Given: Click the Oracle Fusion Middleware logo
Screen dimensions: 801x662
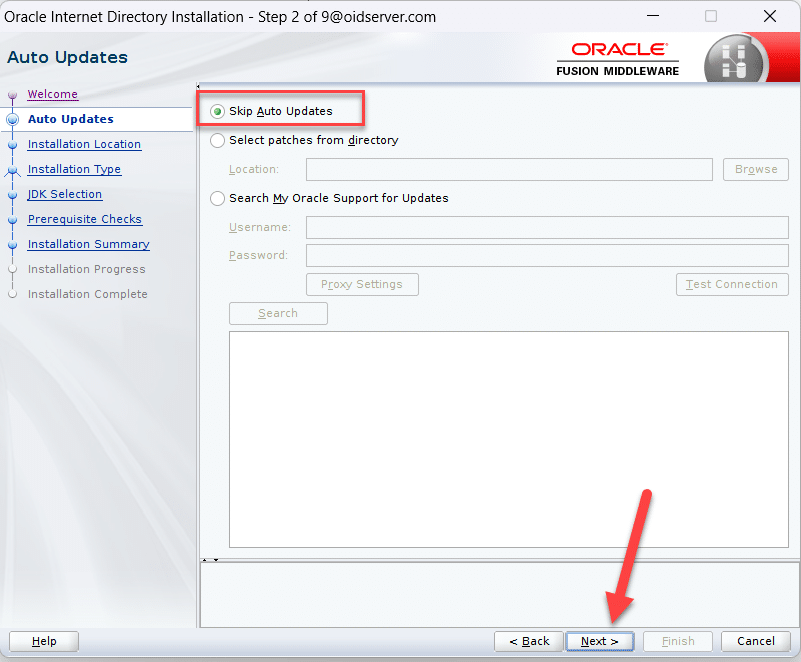Looking at the screenshot, I should (x=618, y=59).
